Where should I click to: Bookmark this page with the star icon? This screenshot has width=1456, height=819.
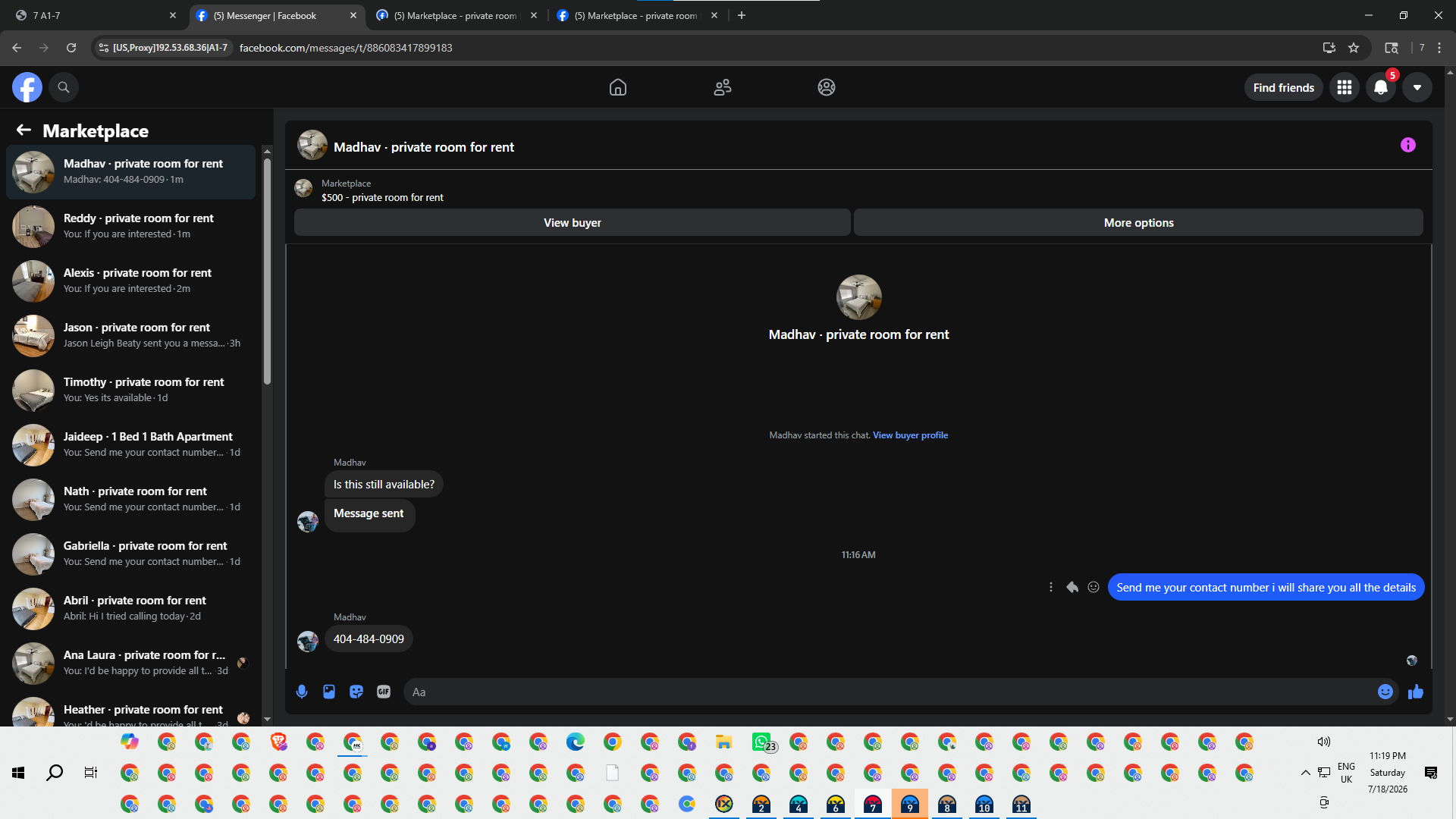[x=1354, y=48]
